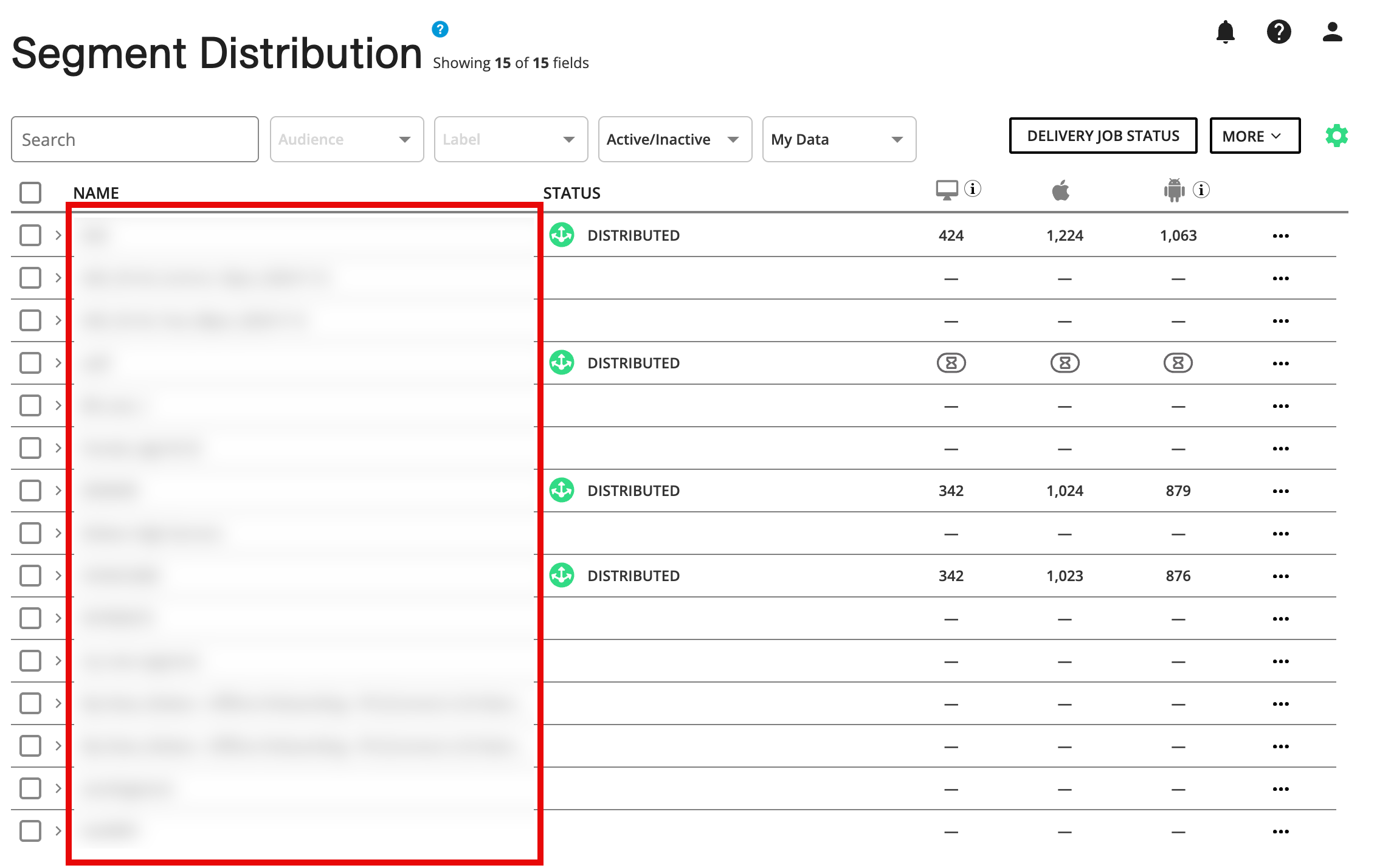Open the green settings gear
The height and width of the screenshot is (868, 1391).
point(1336,136)
